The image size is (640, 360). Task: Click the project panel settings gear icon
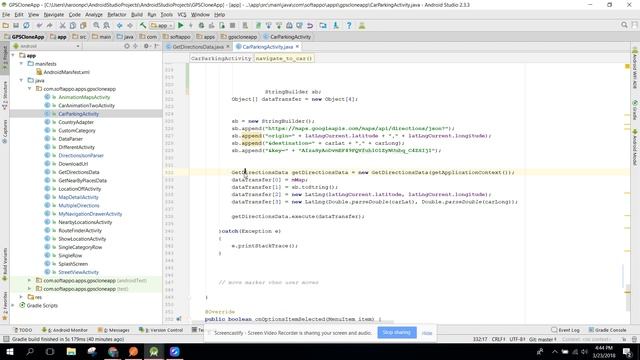[146, 46]
